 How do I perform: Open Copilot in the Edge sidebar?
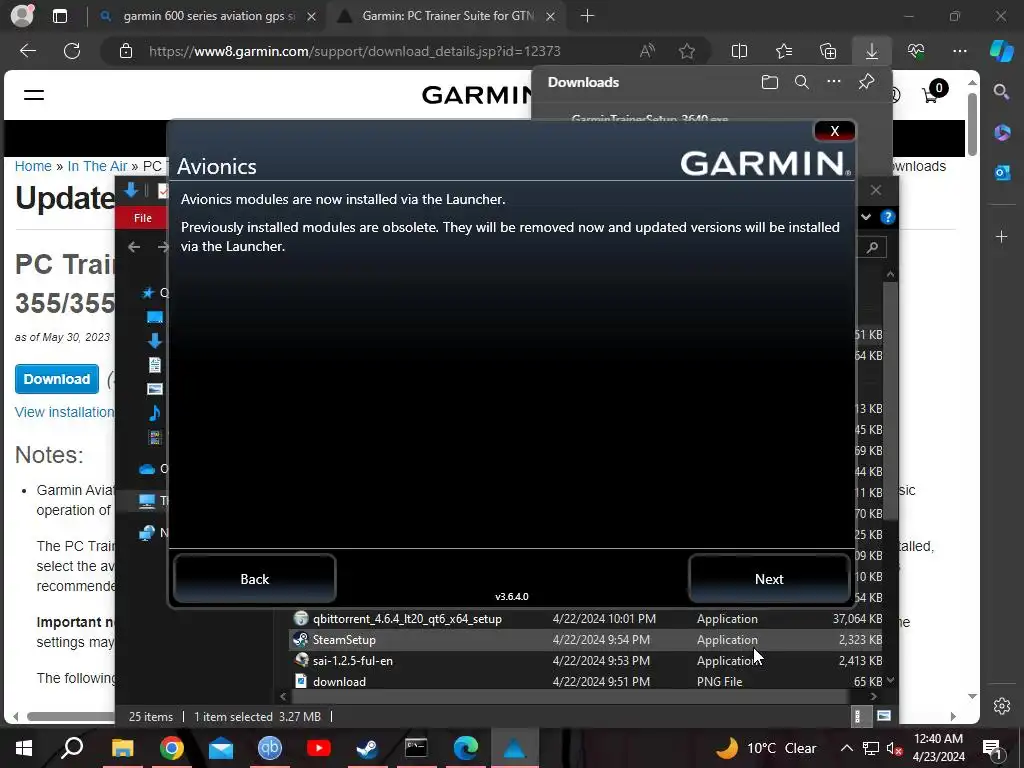pyautogui.click(x=1001, y=51)
